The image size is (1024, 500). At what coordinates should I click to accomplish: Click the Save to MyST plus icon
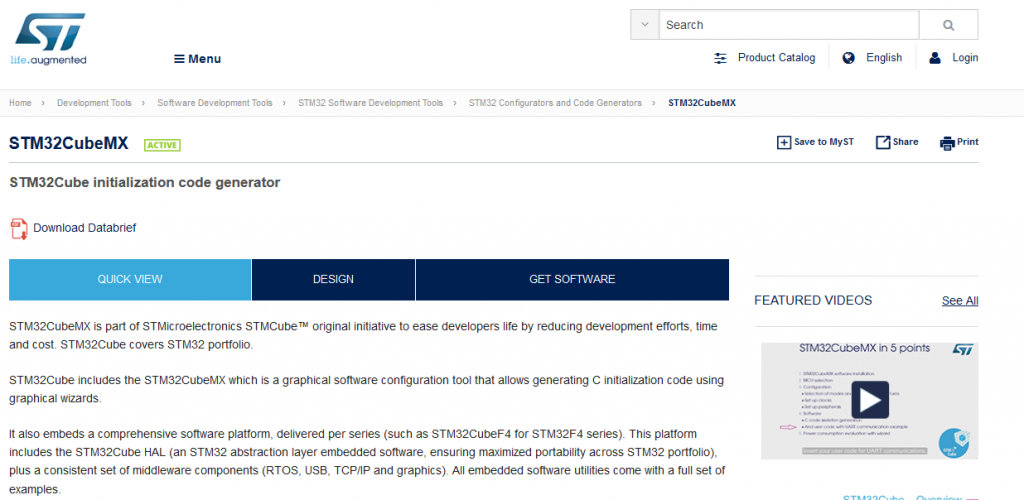point(783,142)
